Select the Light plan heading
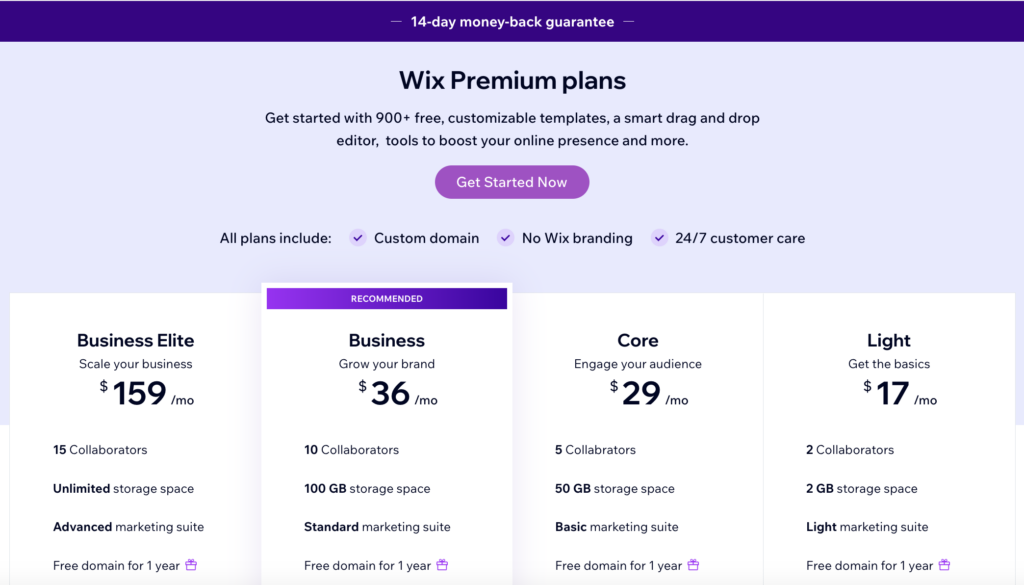Image resolution: width=1024 pixels, height=585 pixels. (x=888, y=340)
